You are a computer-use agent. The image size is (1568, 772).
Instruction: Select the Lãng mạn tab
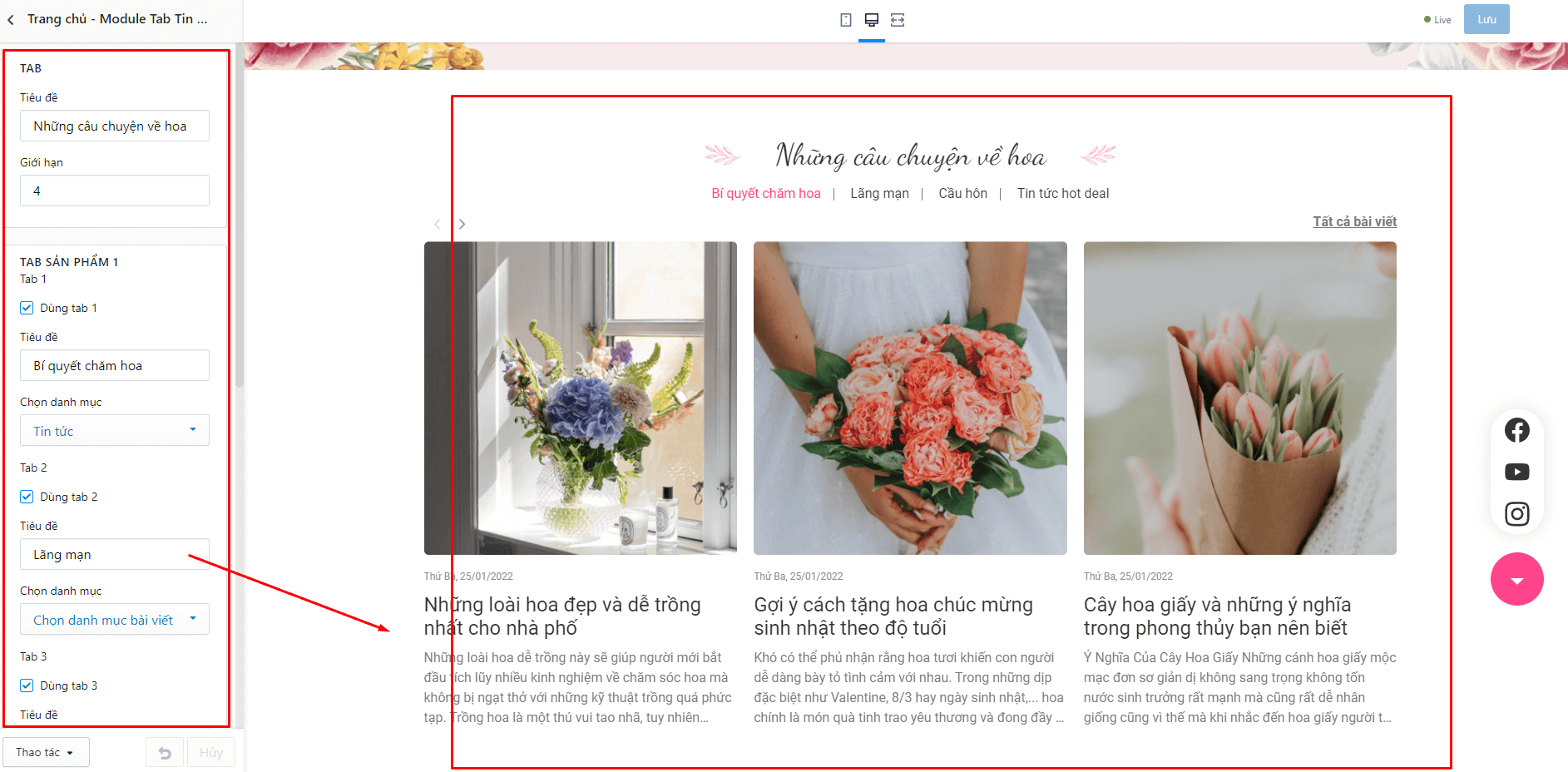pyautogui.click(x=879, y=194)
